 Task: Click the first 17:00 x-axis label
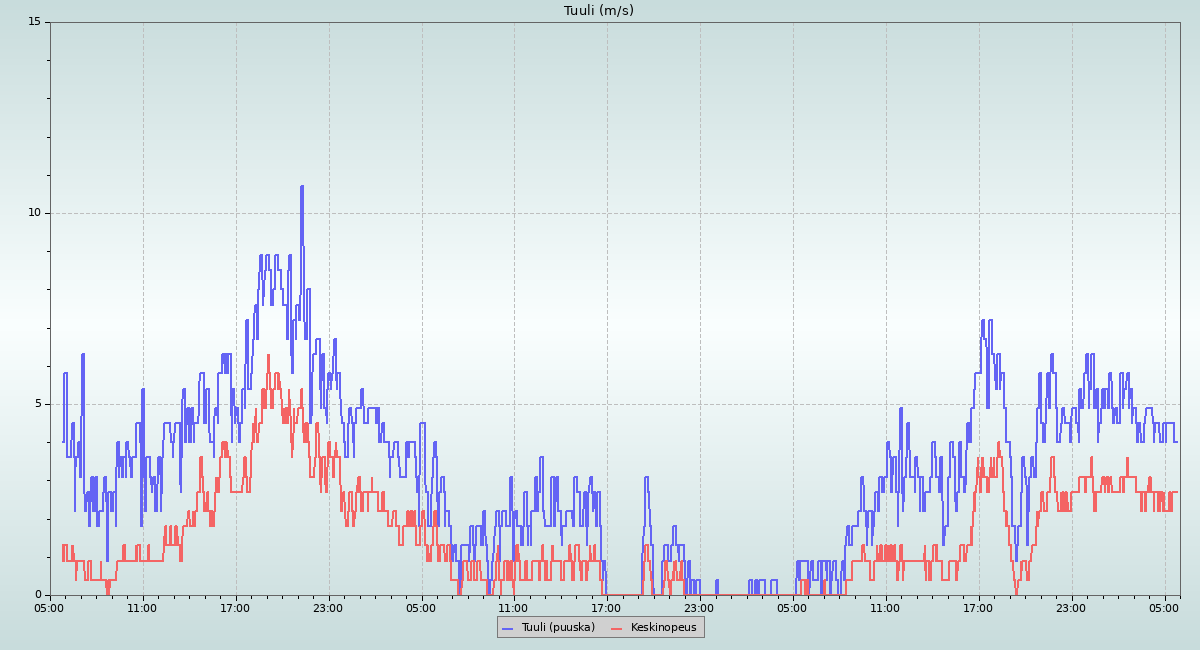pos(236,607)
